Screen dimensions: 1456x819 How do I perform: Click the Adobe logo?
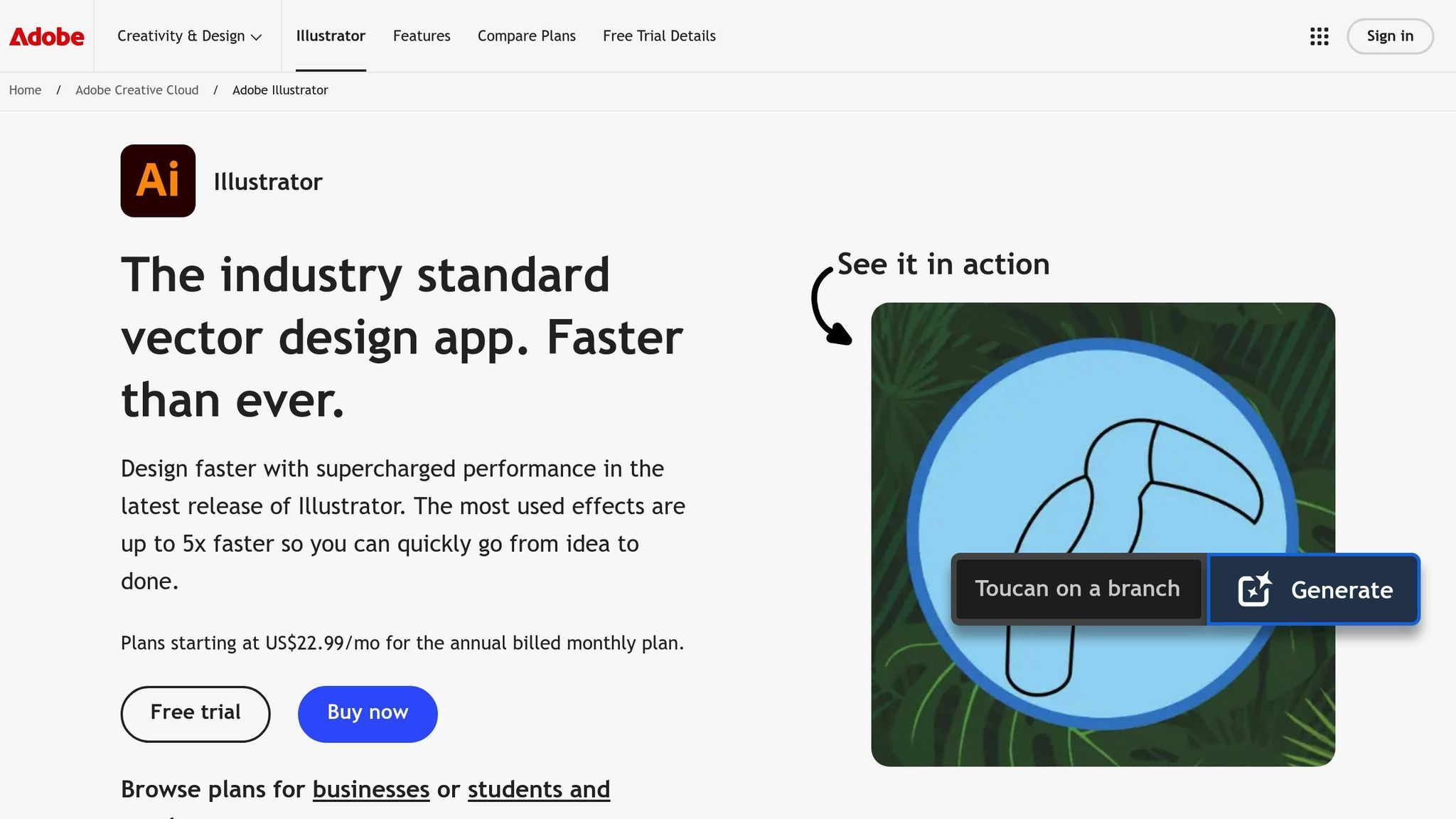coord(45,36)
